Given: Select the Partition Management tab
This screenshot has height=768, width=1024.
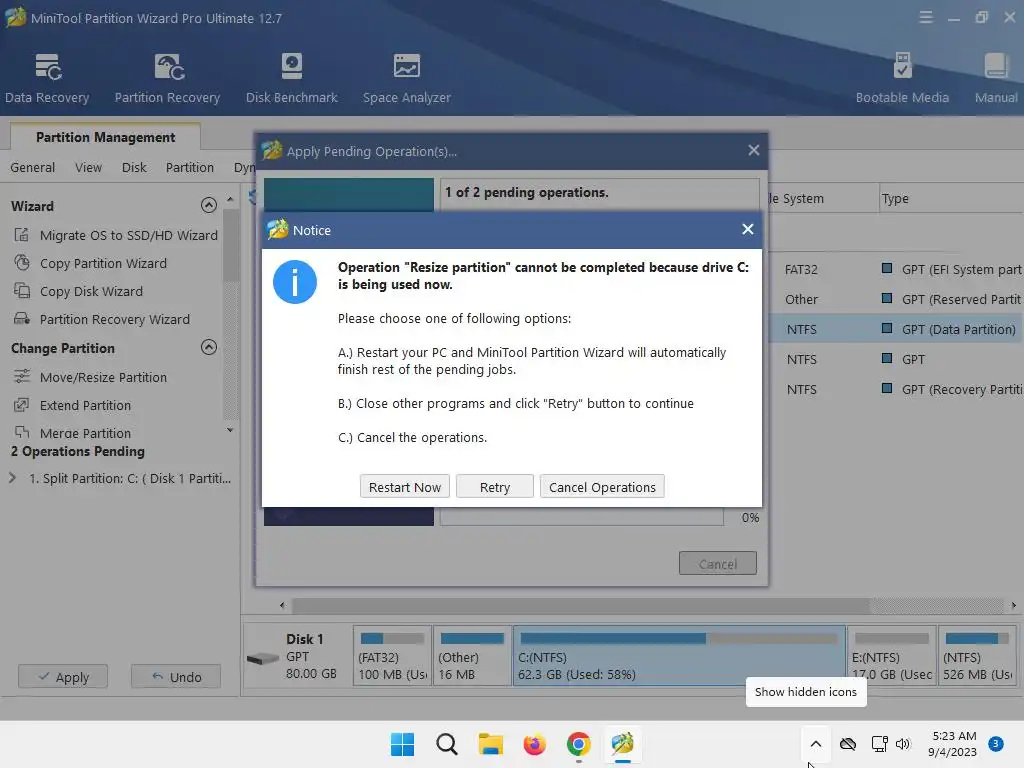Looking at the screenshot, I should 105,137.
